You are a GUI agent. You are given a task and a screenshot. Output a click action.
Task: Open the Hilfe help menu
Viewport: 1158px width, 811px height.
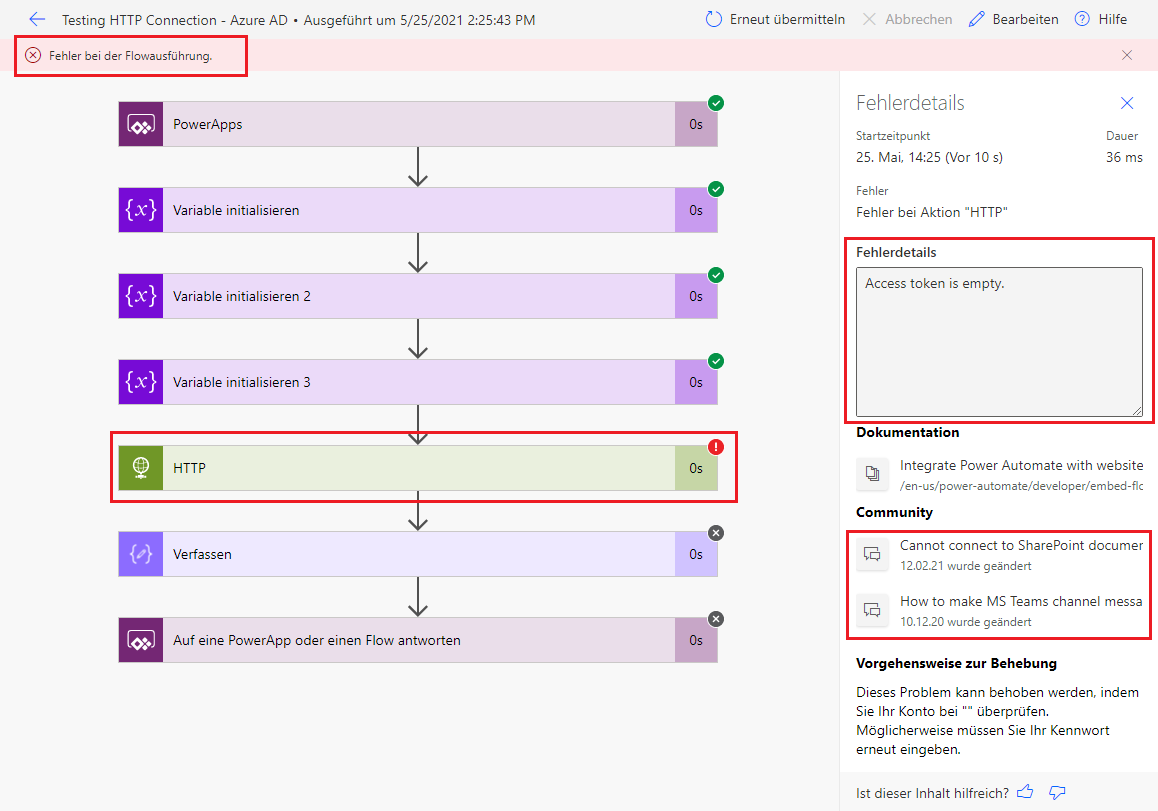click(1100, 19)
